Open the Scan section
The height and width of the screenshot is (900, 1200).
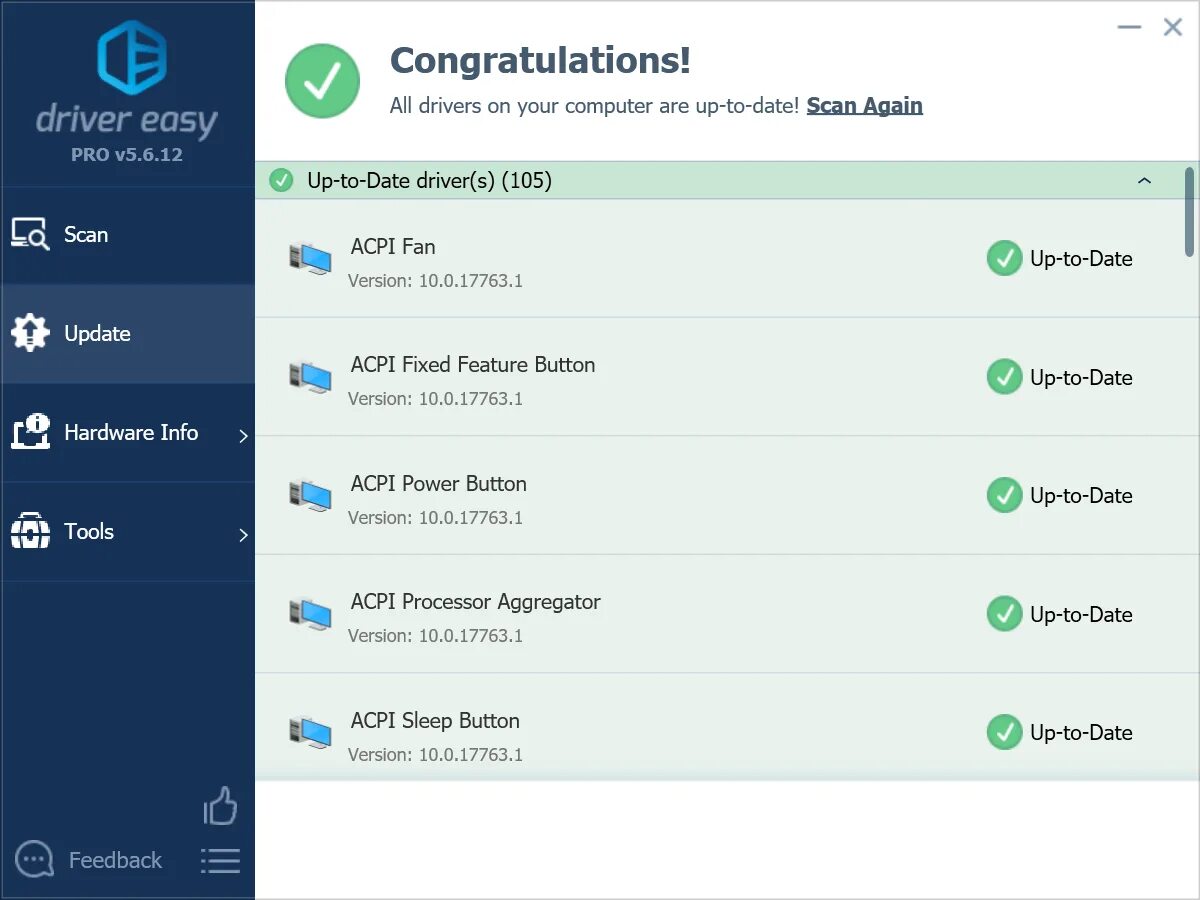point(127,234)
